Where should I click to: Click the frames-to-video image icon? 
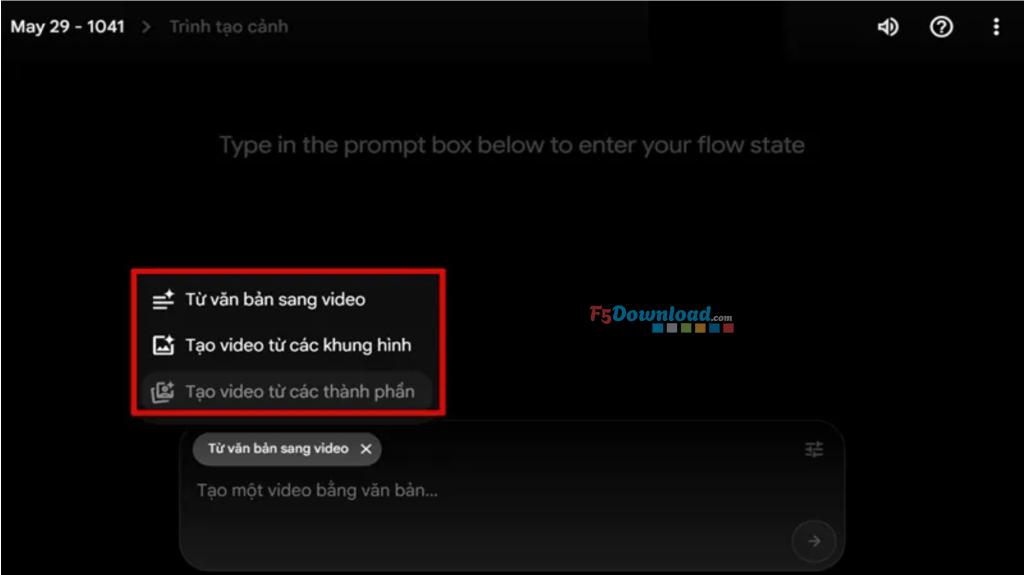click(x=163, y=345)
